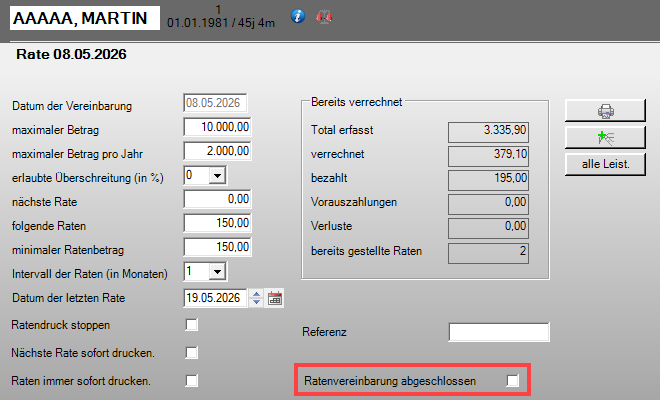Click the red allergy warning icon
Screen dimensions: 660x400
point(324,17)
